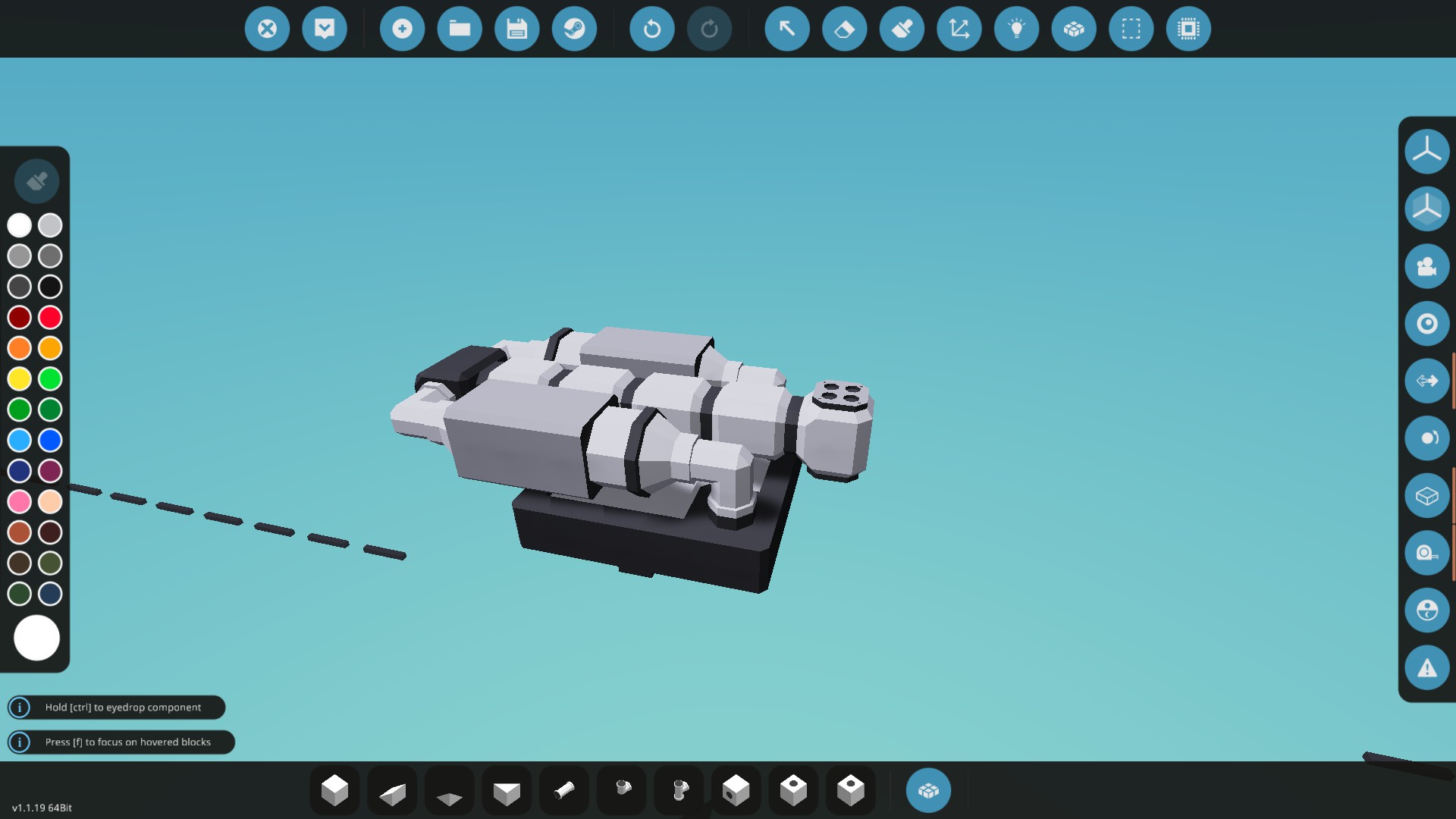Click the light bulb icon
The height and width of the screenshot is (819, 1456).
(x=1016, y=29)
